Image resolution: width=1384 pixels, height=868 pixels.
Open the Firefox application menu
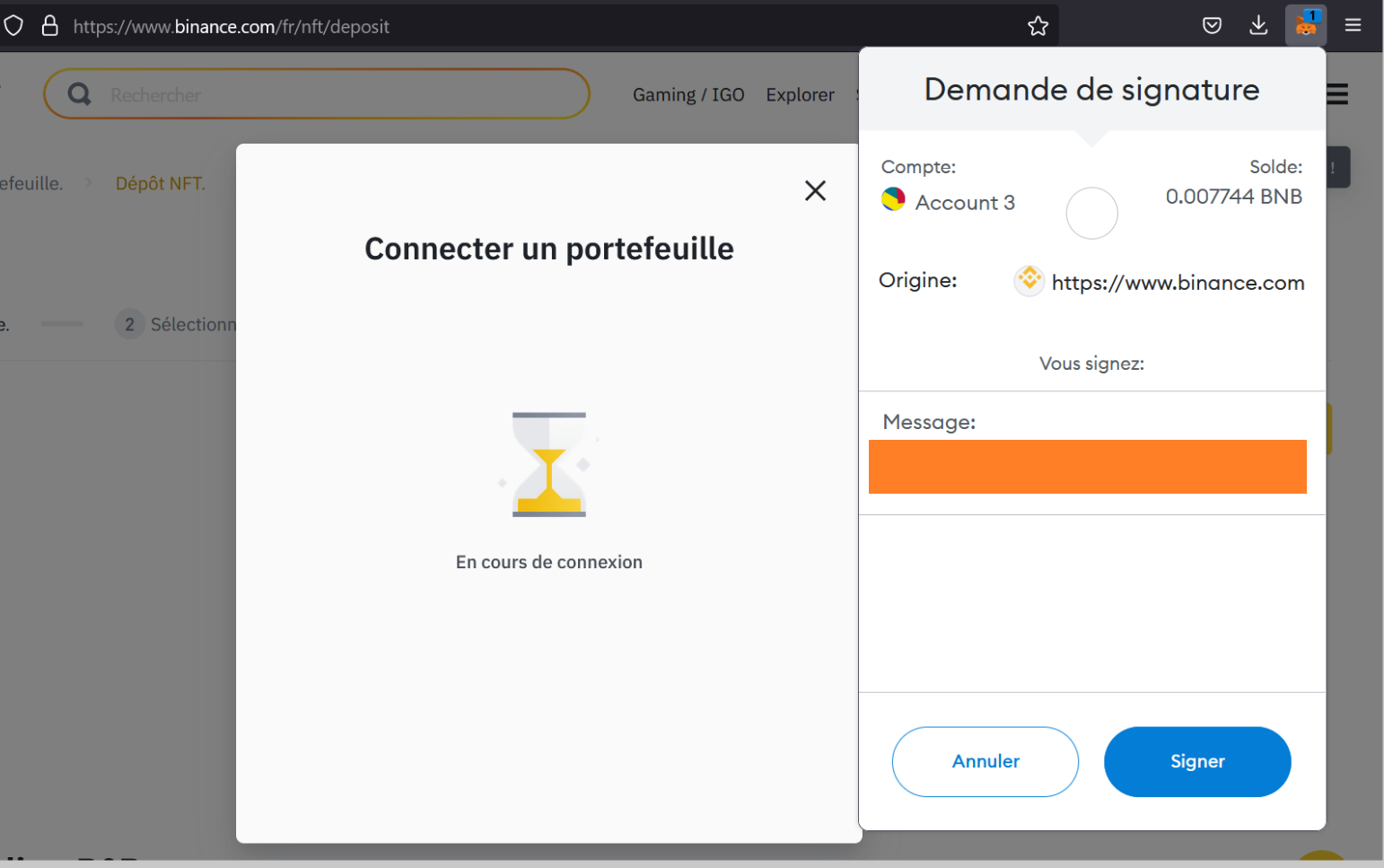1353,25
